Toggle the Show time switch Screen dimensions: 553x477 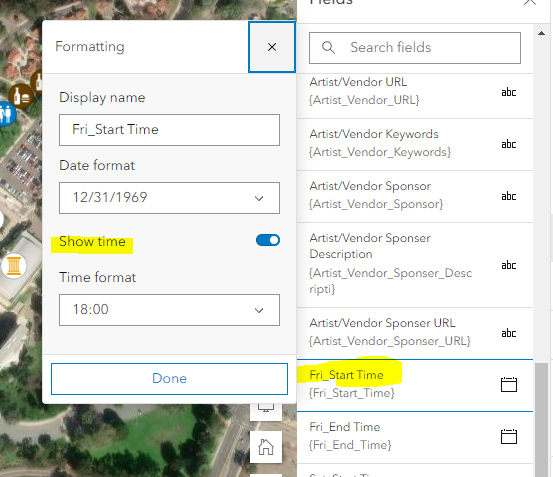[x=268, y=240]
